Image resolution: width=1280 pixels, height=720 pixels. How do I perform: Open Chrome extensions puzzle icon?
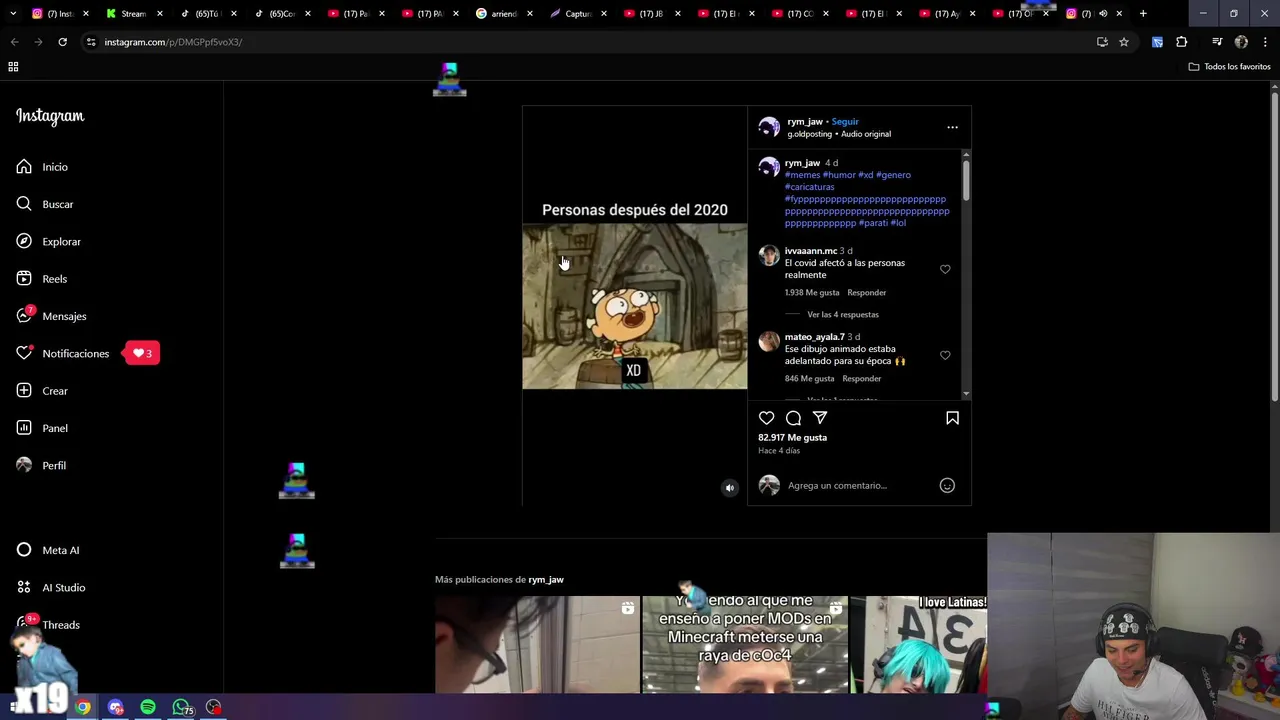[1182, 42]
